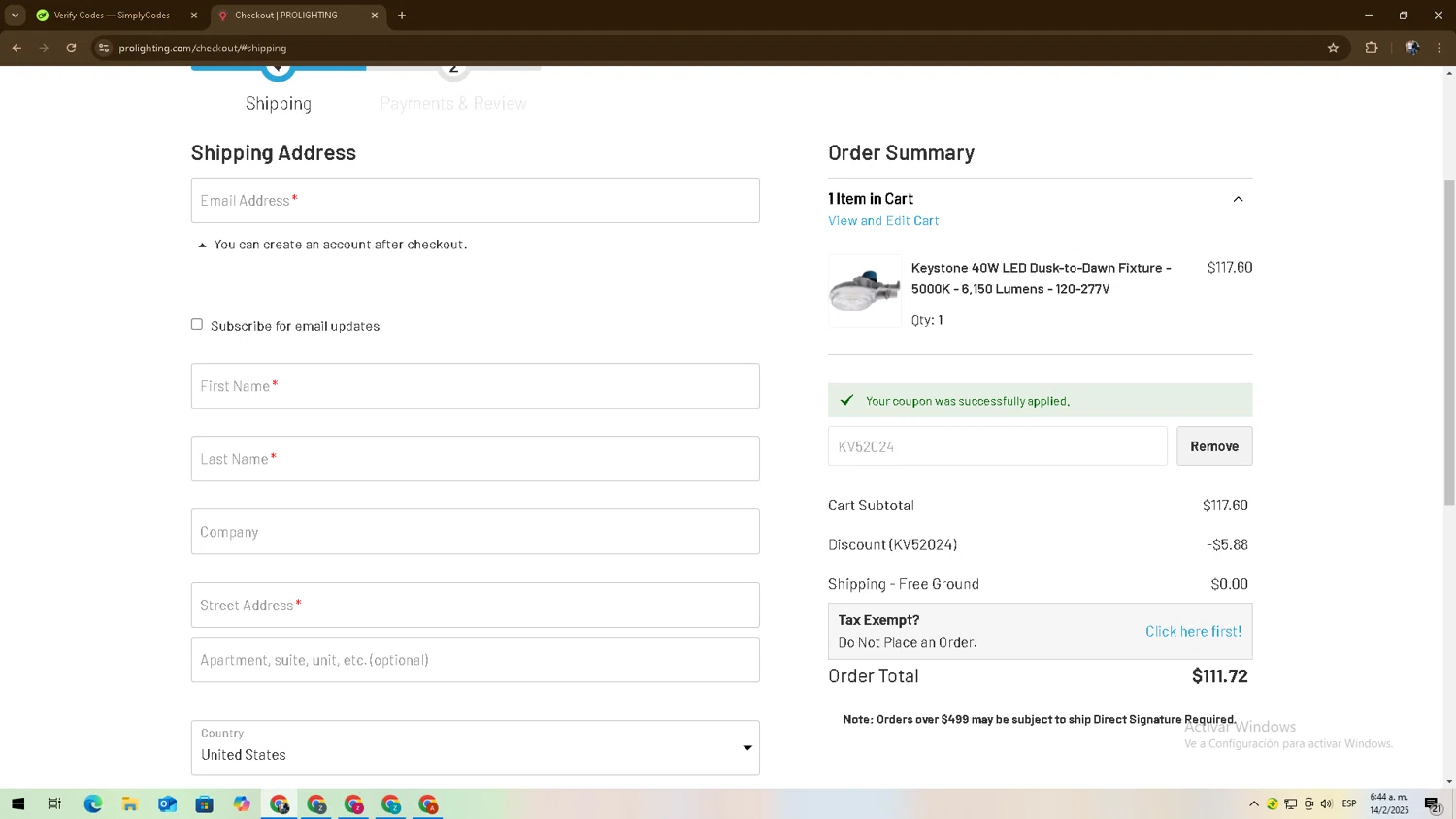The width and height of the screenshot is (1456, 819).
Task: Focus the Last Name field
Action: point(476,459)
